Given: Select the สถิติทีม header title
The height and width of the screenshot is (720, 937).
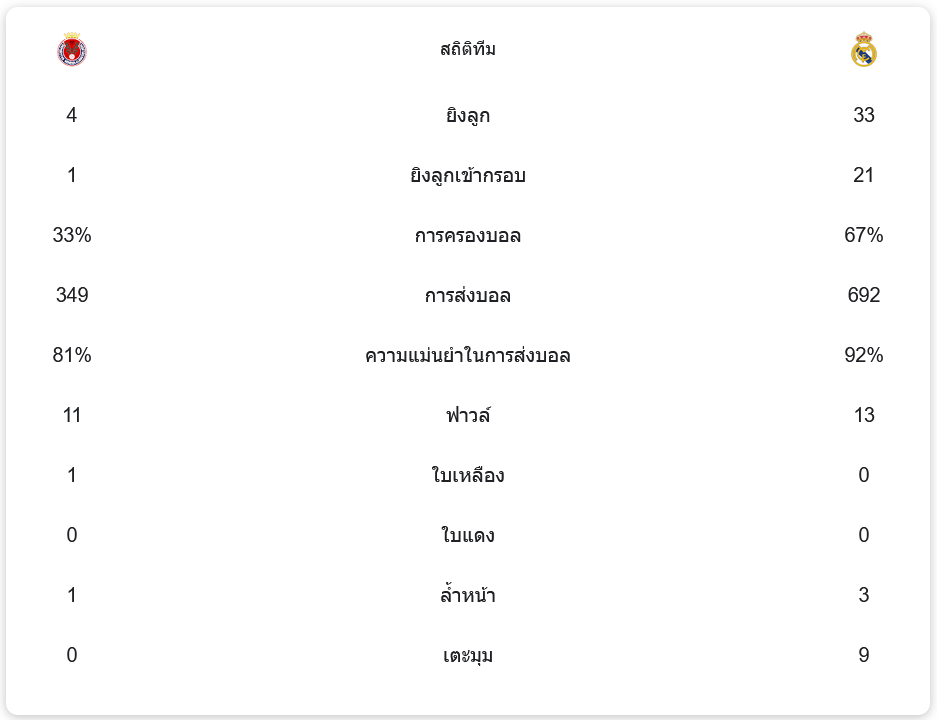Looking at the screenshot, I should [x=468, y=49].
